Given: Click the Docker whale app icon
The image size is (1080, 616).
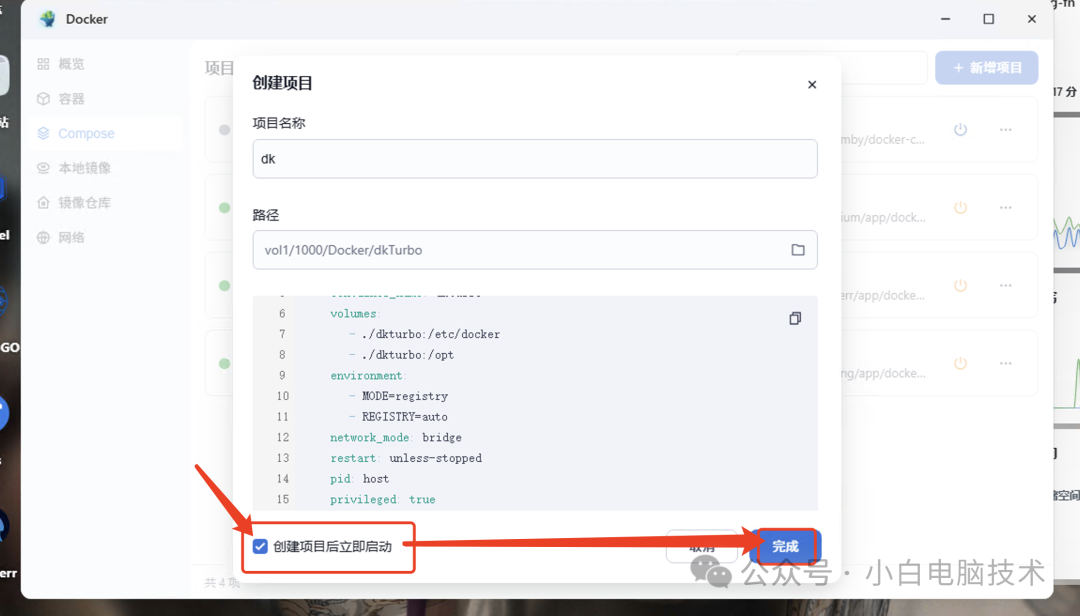Looking at the screenshot, I should tap(48, 19).
